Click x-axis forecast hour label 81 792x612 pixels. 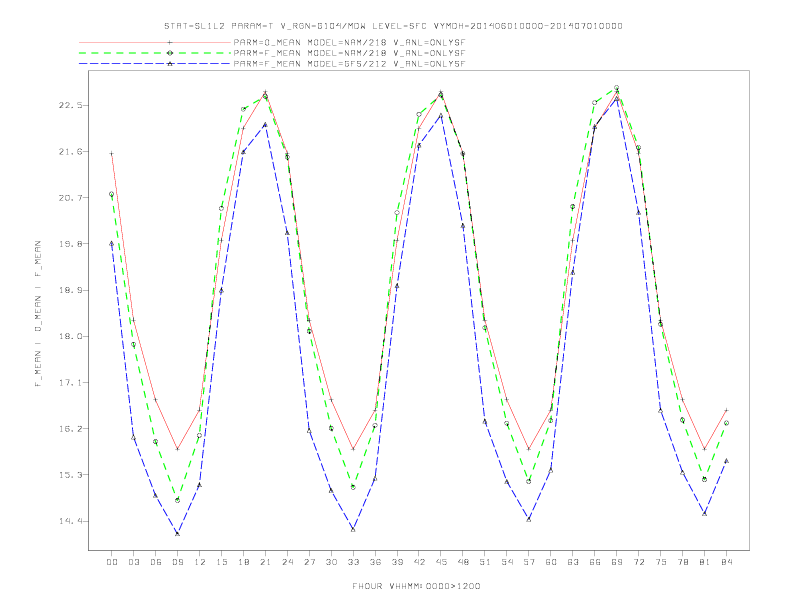click(x=705, y=562)
